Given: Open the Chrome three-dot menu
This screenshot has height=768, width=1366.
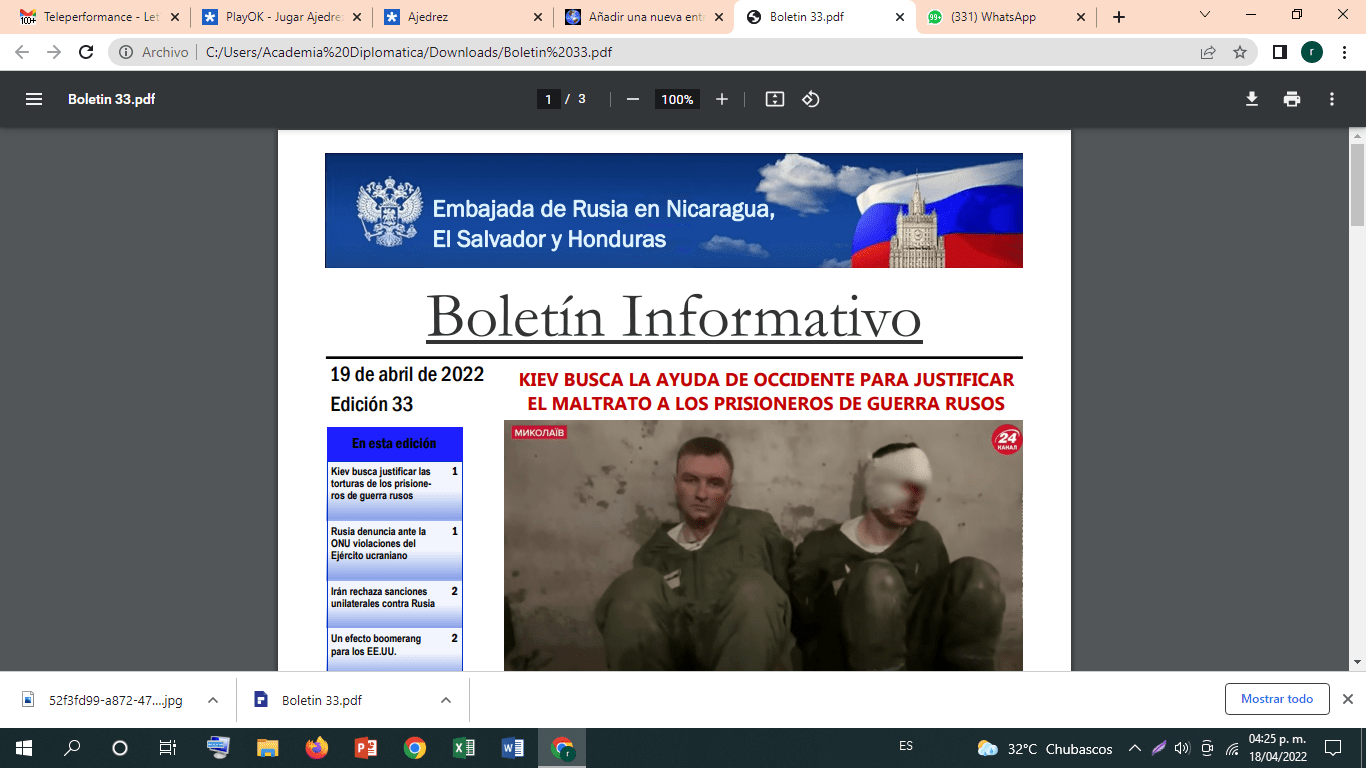Looking at the screenshot, I should click(1345, 52).
